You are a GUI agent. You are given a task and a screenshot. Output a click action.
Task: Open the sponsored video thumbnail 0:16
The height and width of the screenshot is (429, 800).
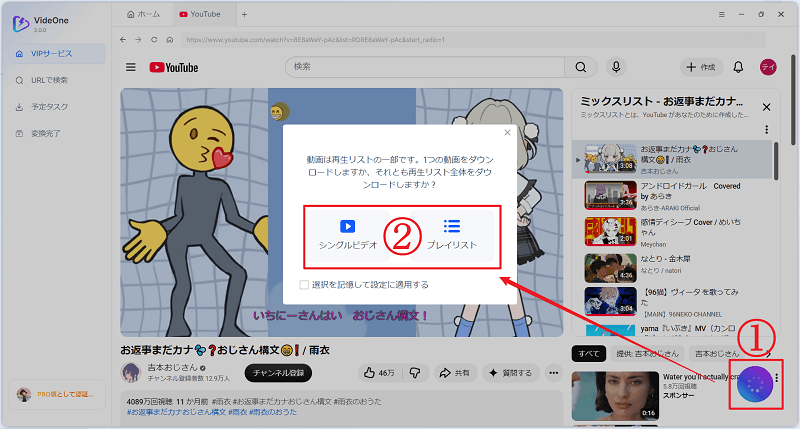tap(615, 396)
